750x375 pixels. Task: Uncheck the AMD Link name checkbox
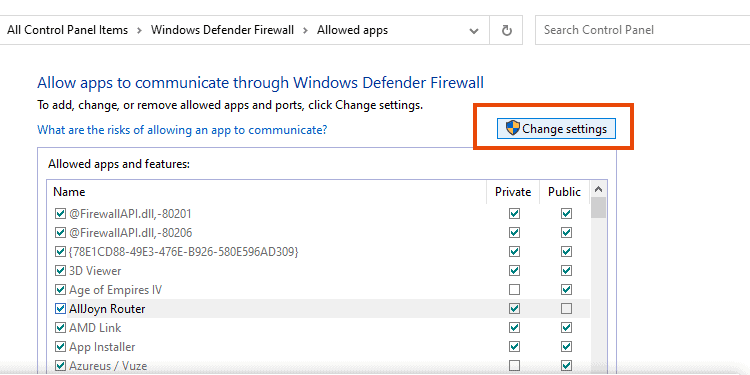tap(60, 328)
